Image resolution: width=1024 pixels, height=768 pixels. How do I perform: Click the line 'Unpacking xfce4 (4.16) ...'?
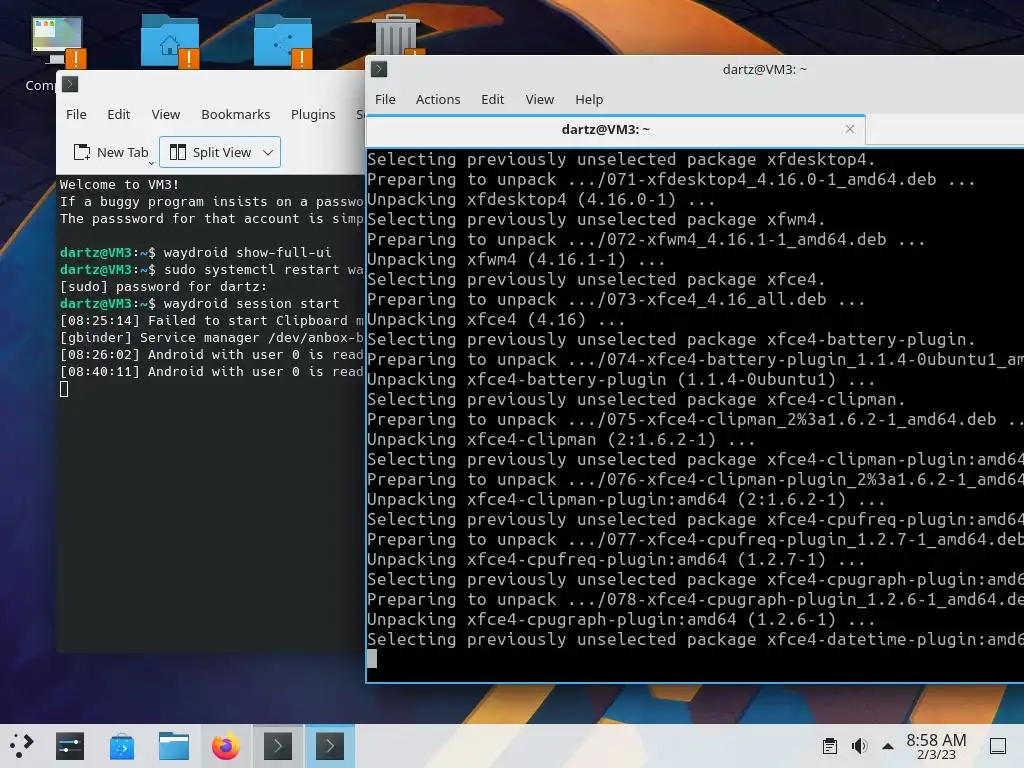pyautogui.click(x=496, y=320)
